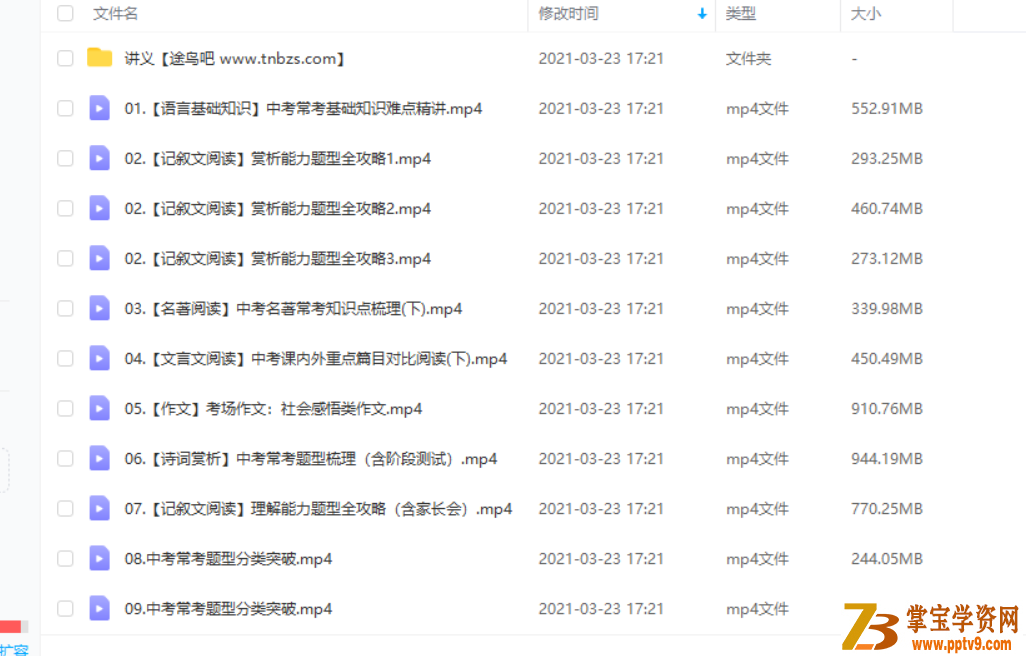The image size is (1026, 656).
Task: Open 02.赏析能力题型全攻略3.mp4 file name
Action: pos(277,258)
